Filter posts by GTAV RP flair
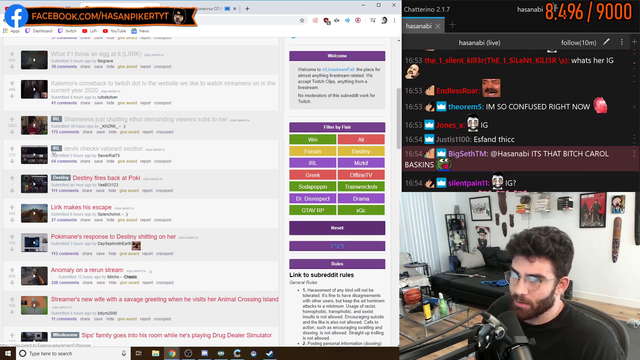Screen dimensions: 640x360 click(313, 210)
